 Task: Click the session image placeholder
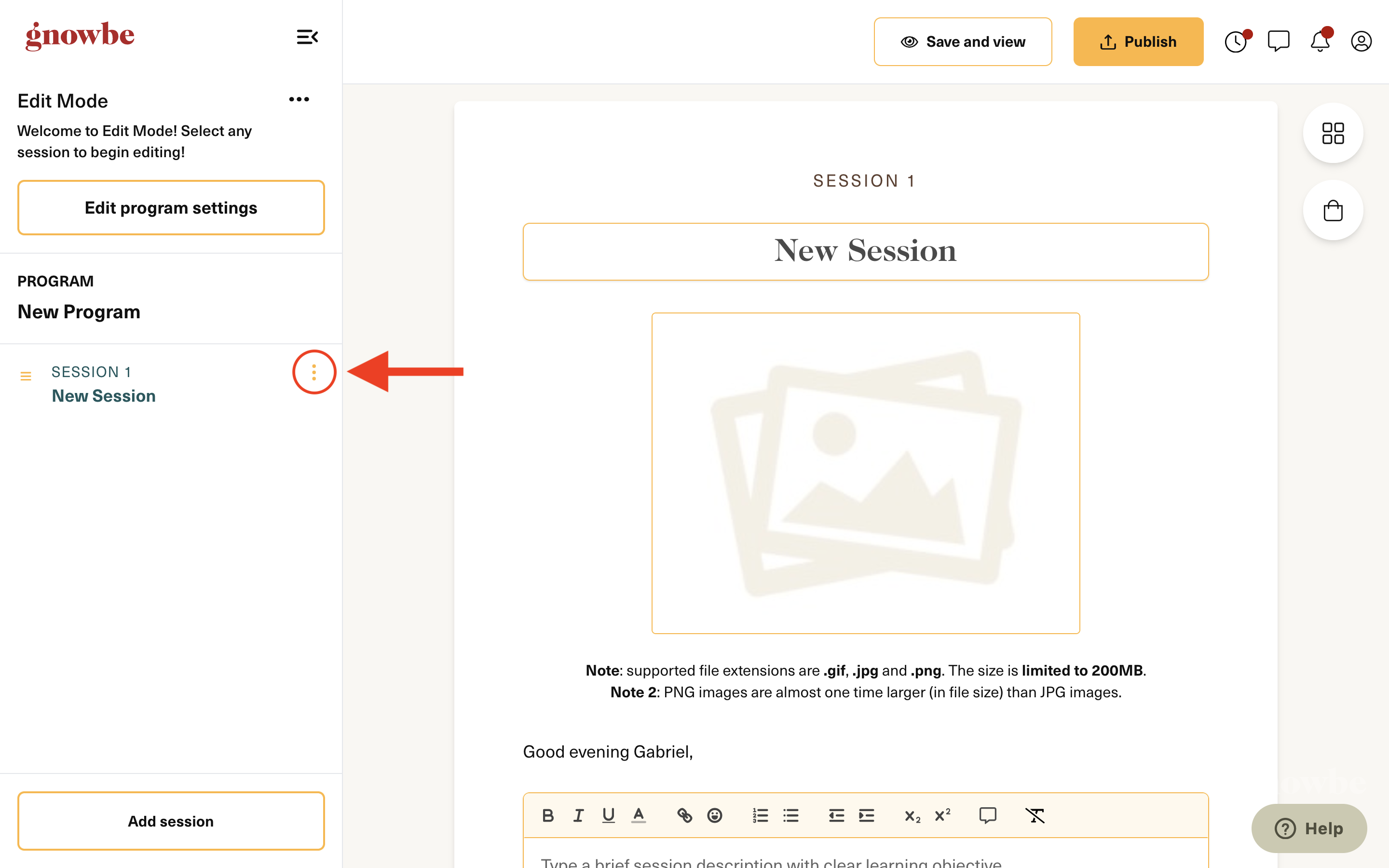866,473
